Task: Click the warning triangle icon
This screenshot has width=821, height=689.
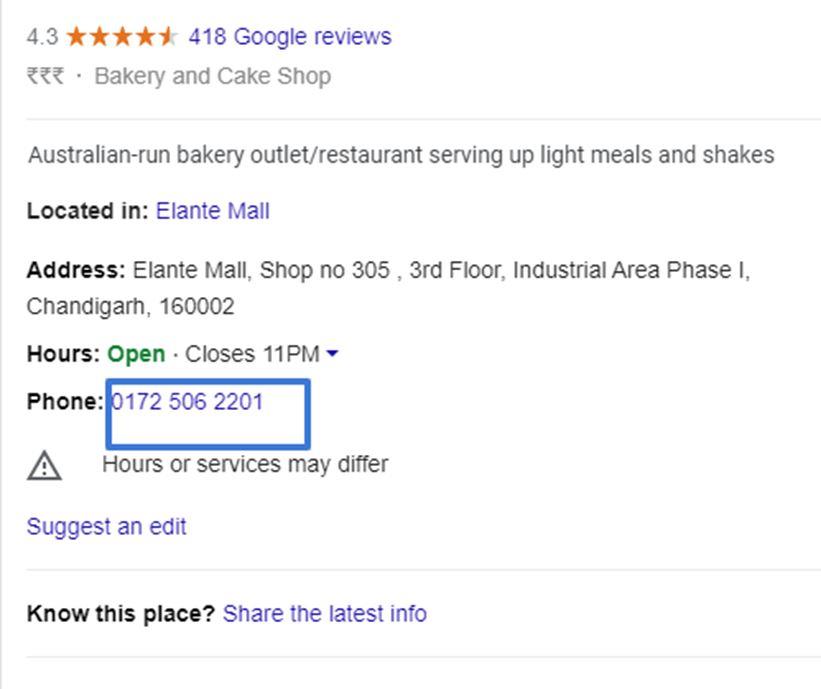Action: coord(45,465)
